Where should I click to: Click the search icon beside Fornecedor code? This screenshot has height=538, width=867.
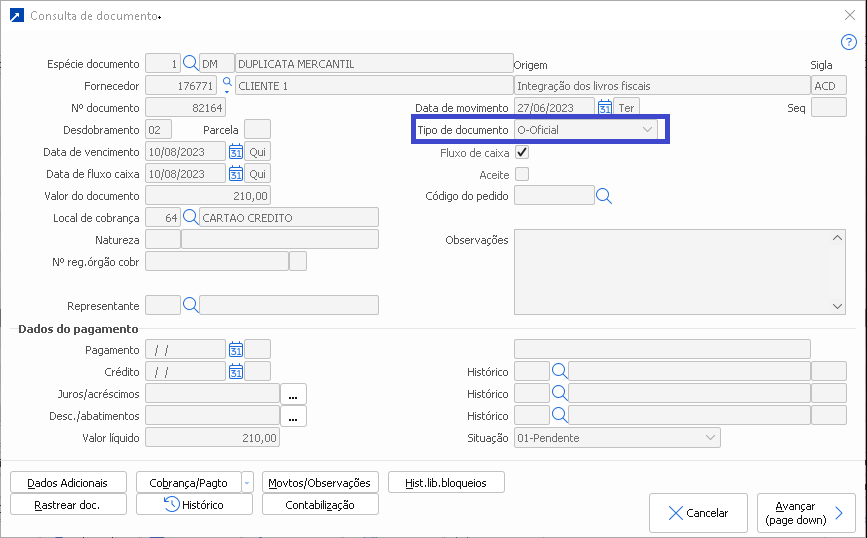226,84
